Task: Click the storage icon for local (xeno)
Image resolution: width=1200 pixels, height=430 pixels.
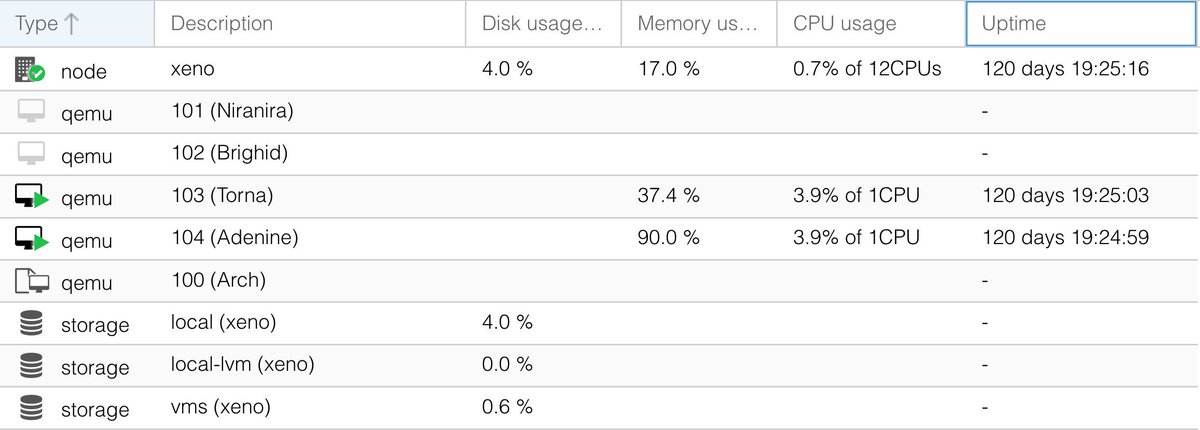Action: click(31, 324)
